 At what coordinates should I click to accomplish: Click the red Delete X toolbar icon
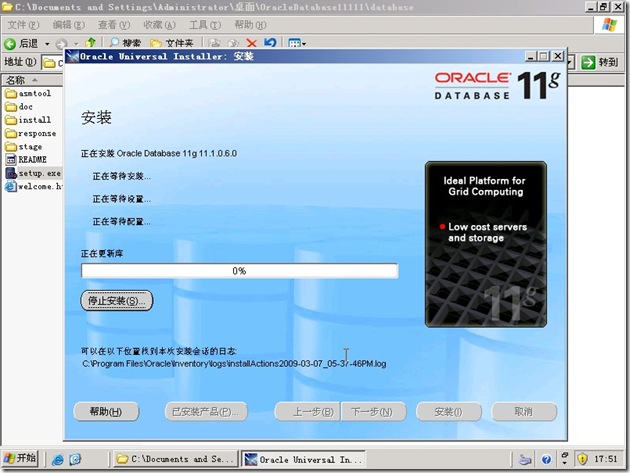[x=252, y=43]
